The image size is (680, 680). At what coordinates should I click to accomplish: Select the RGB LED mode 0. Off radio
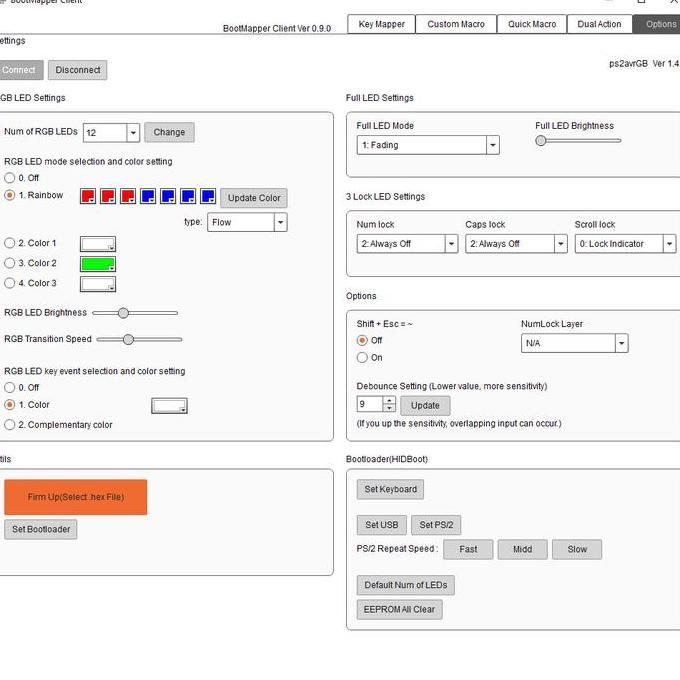(10, 177)
